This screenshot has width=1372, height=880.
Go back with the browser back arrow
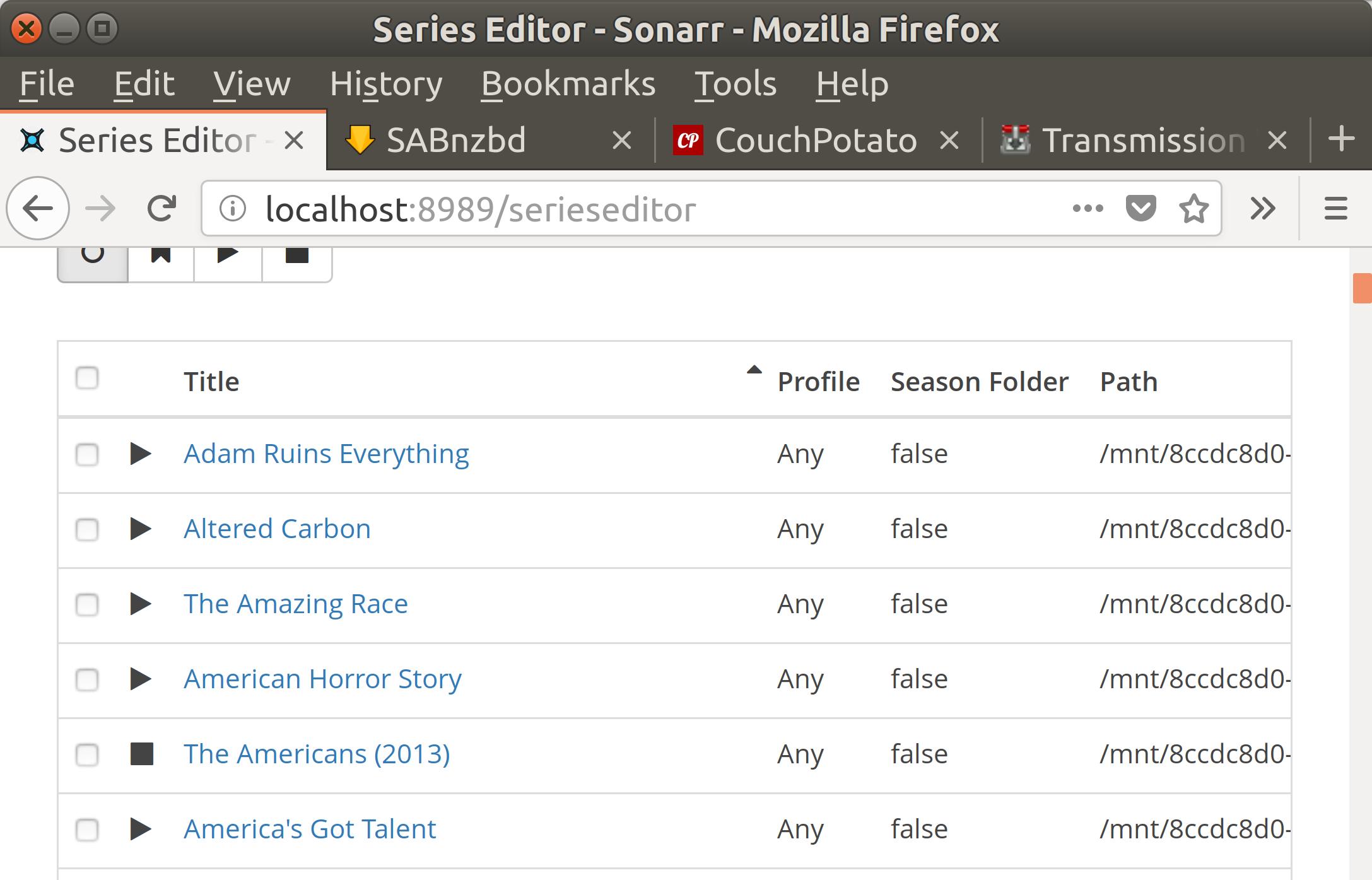(38, 208)
